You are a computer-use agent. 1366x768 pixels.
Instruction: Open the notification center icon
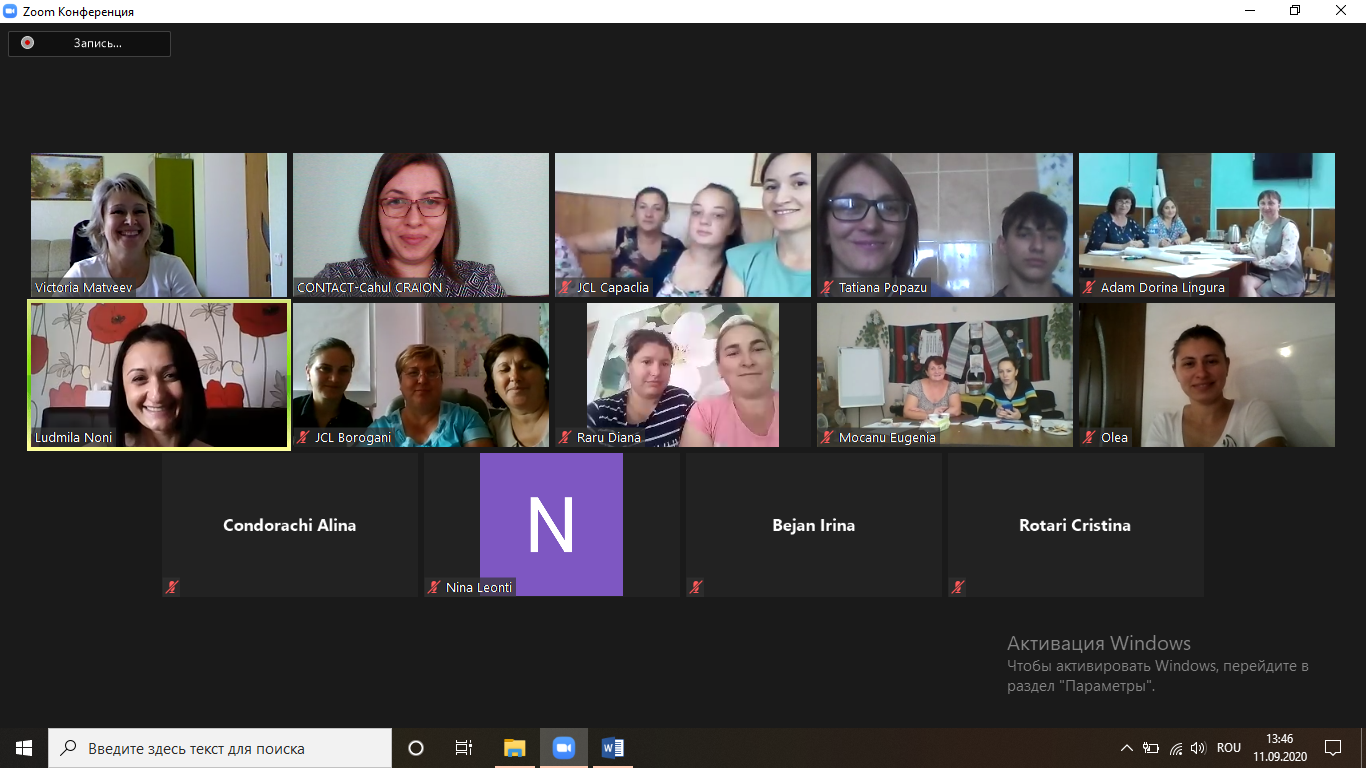pyautogui.click(x=1332, y=748)
